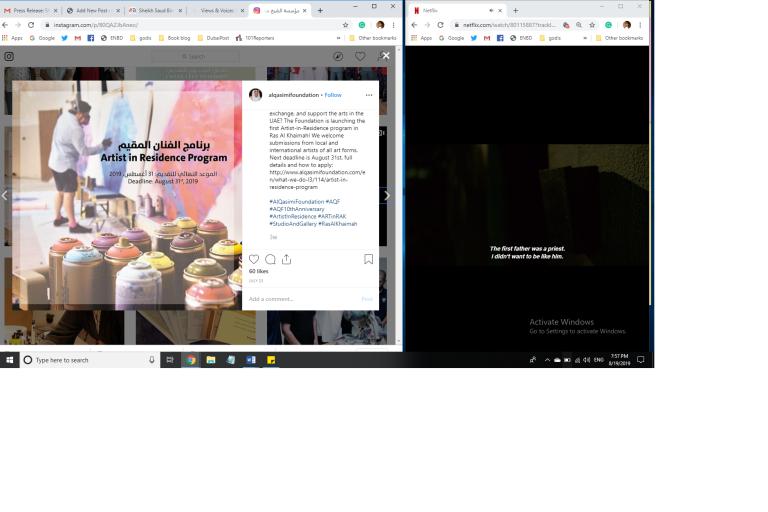Close the Instagram post overlay
Screen dimensions: 768x512
pos(386,56)
